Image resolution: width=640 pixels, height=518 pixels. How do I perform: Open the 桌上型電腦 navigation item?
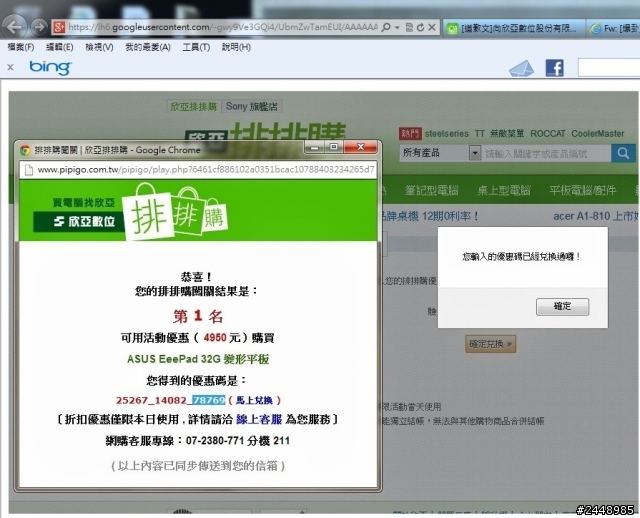tap(504, 190)
